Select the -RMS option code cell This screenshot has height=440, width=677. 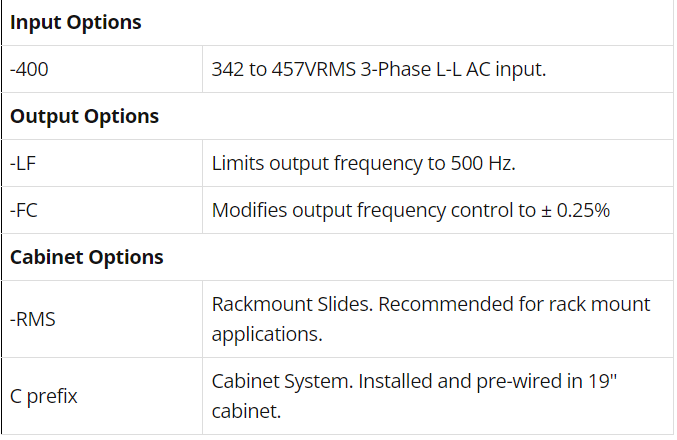coord(102,319)
